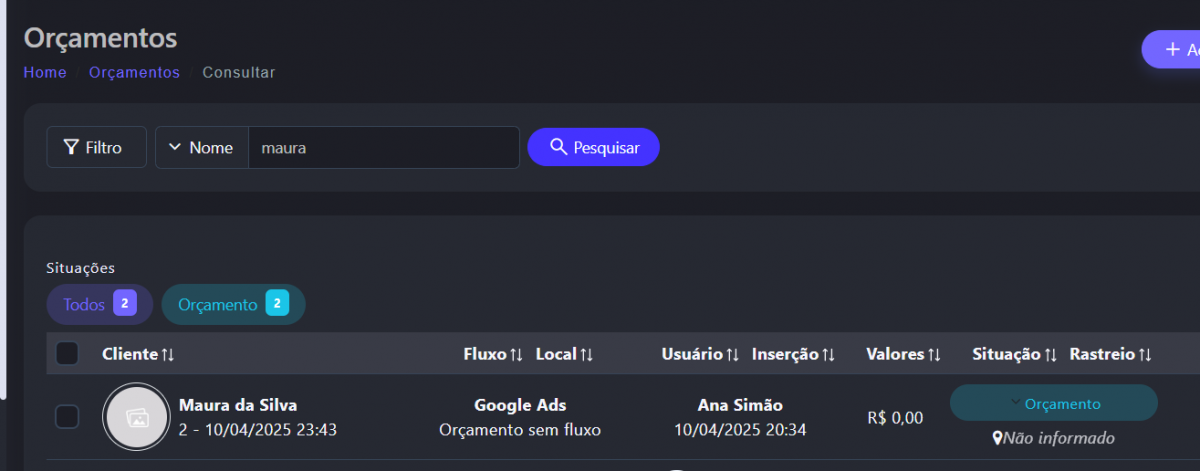Sort by Rastreio using its arrows
The image size is (1200, 471).
click(1145, 355)
